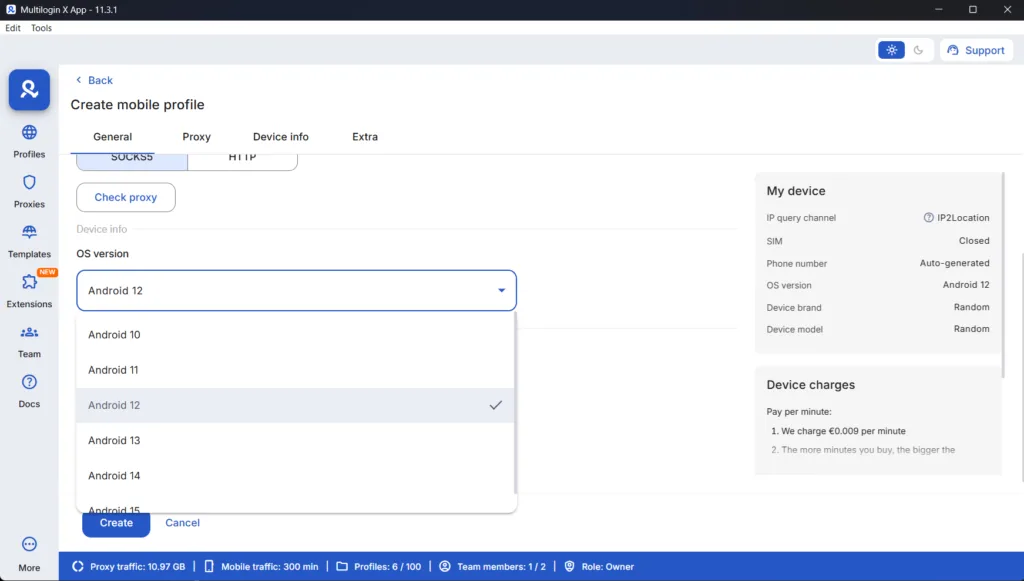Switch to light theme sun toggle
1024x581 pixels.
coord(891,50)
